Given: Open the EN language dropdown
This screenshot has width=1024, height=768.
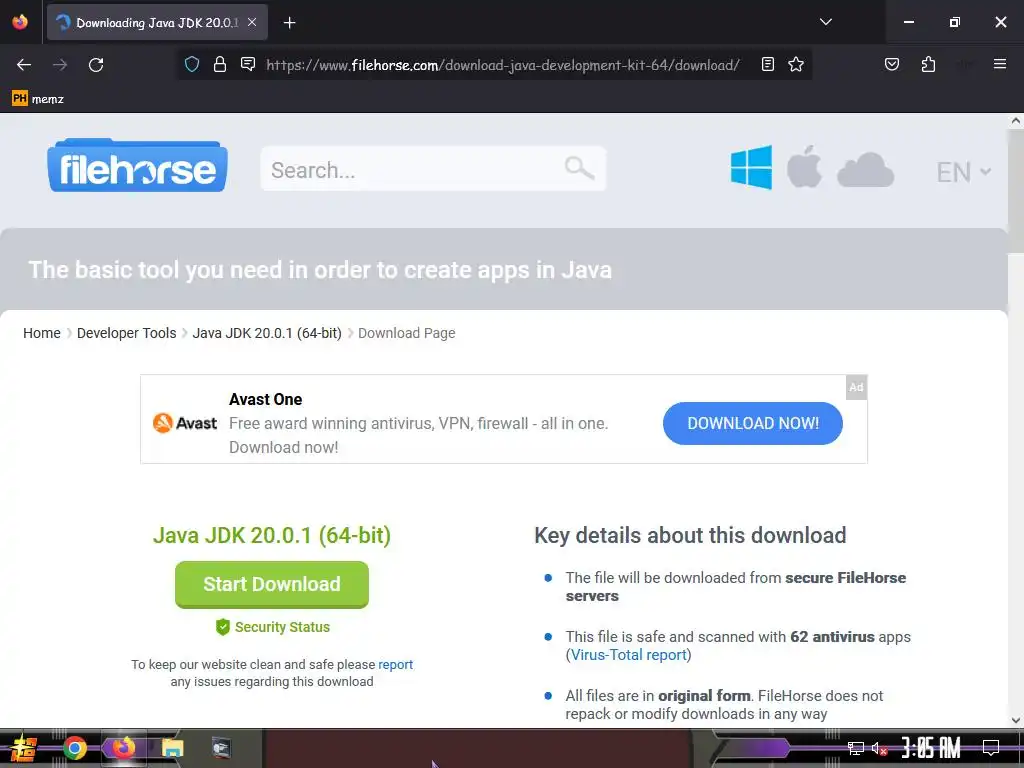Looking at the screenshot, I should coord(963,172).
